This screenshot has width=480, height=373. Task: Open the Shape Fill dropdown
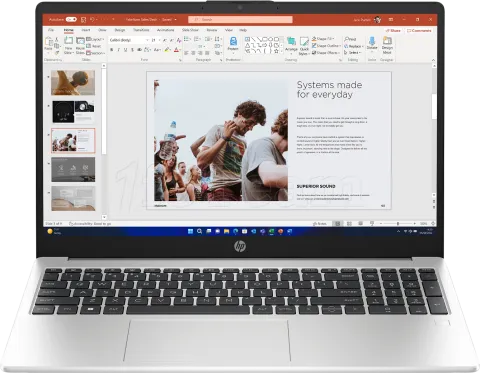[323, 39]
